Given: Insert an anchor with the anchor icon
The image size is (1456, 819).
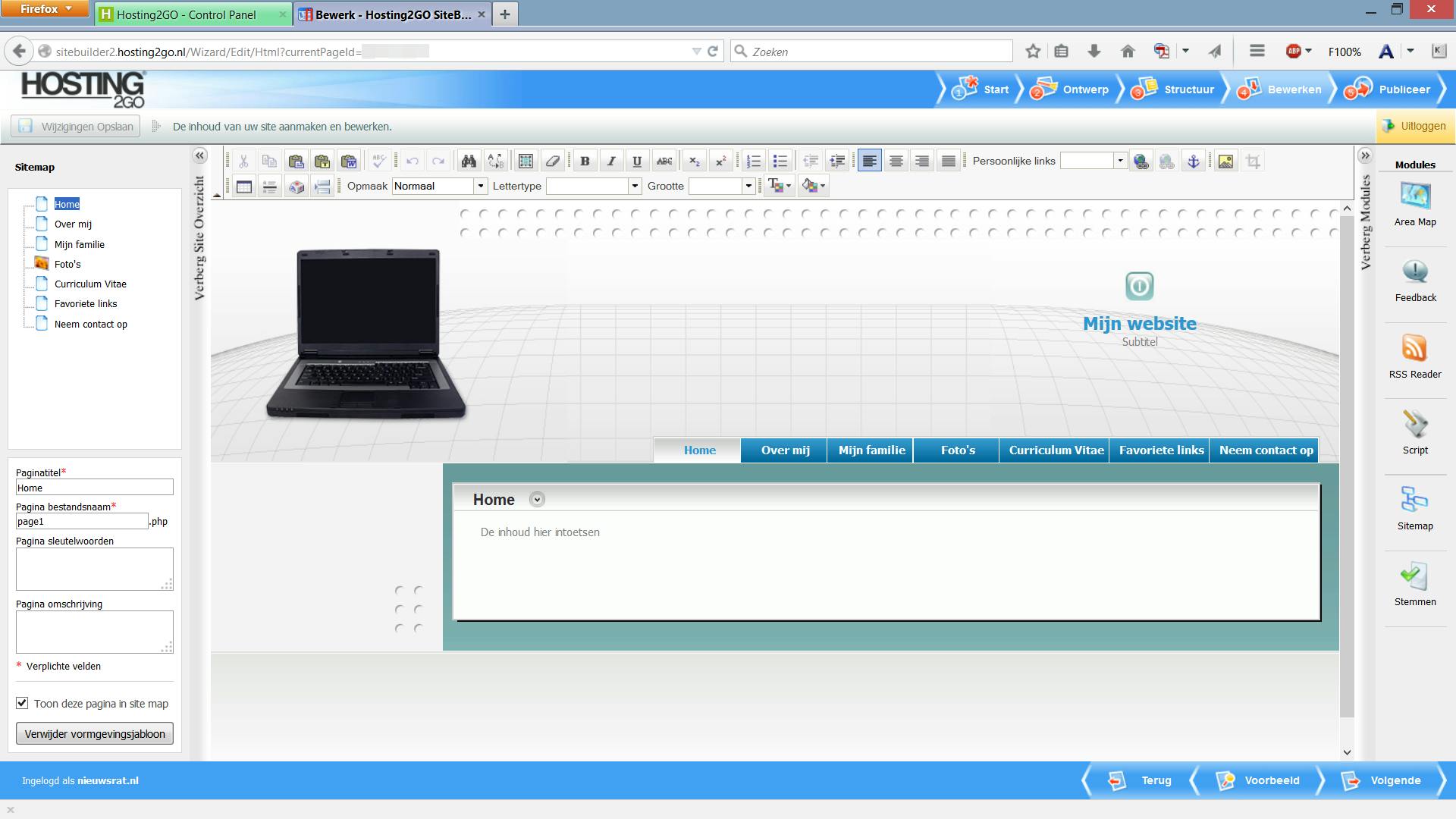Looking at the screenshot, I should tap(1193, 161).
